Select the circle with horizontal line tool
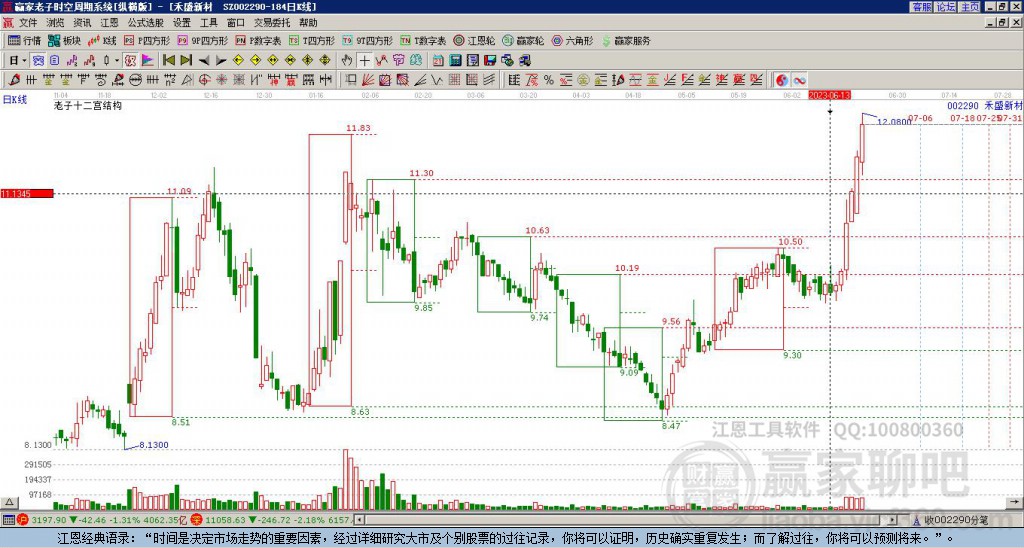This screenshot has height=548, width=1024. [135, 80]
